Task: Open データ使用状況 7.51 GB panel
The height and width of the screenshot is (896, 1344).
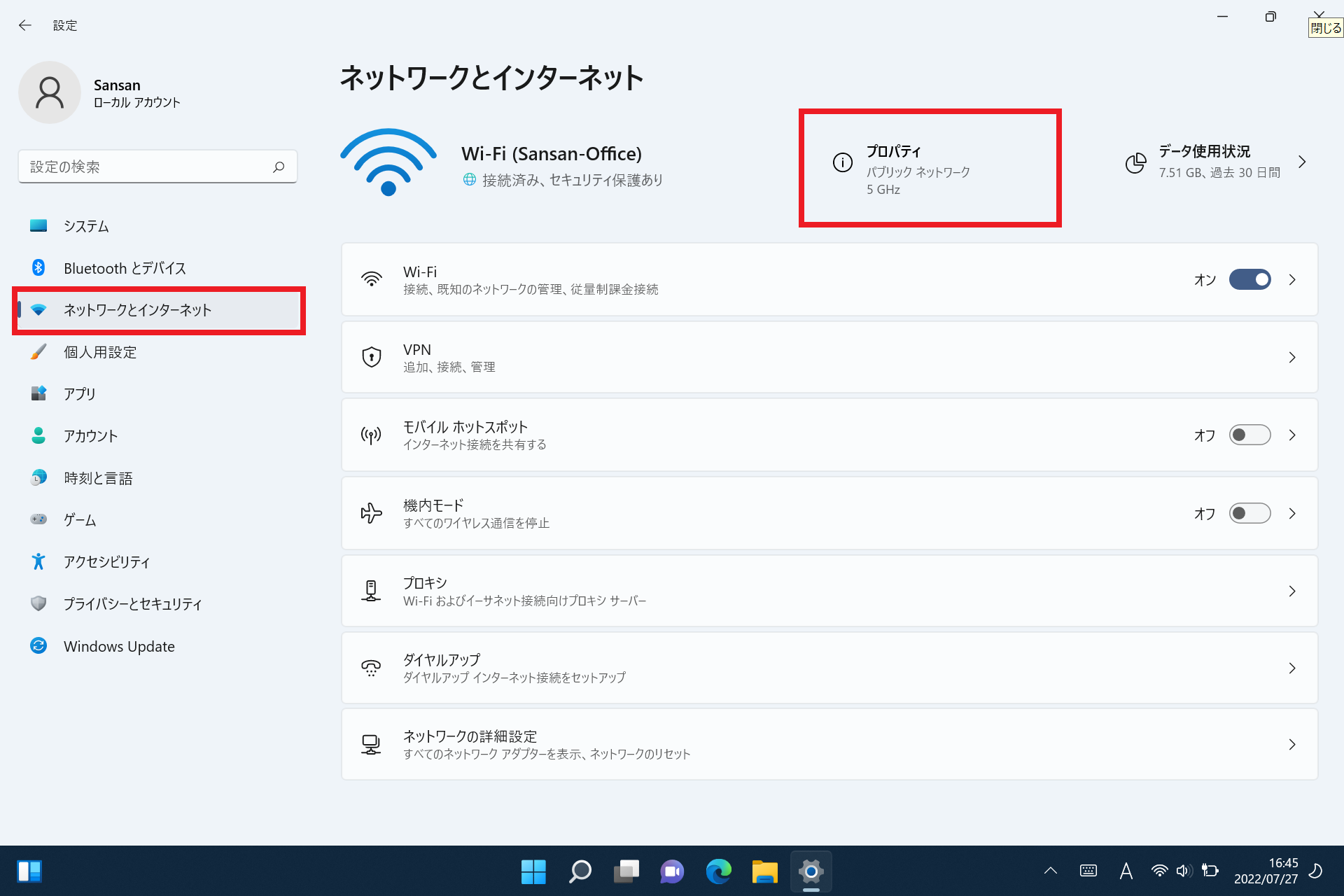Action: click(1217, 162)
